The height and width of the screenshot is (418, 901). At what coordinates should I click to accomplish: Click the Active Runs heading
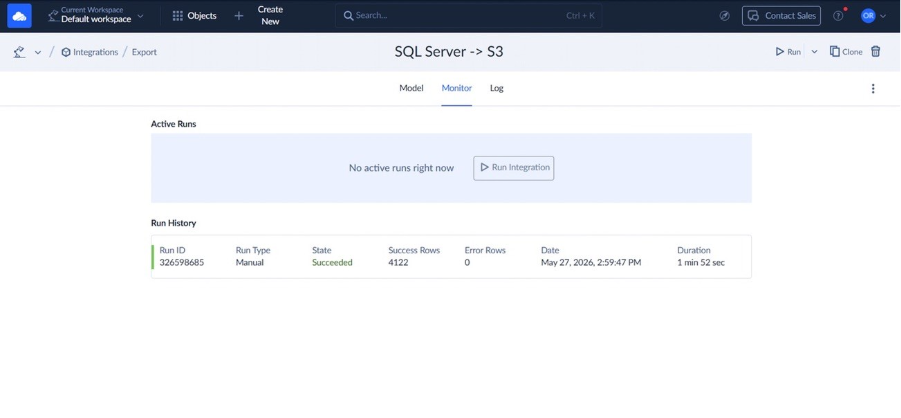(174, 124)
